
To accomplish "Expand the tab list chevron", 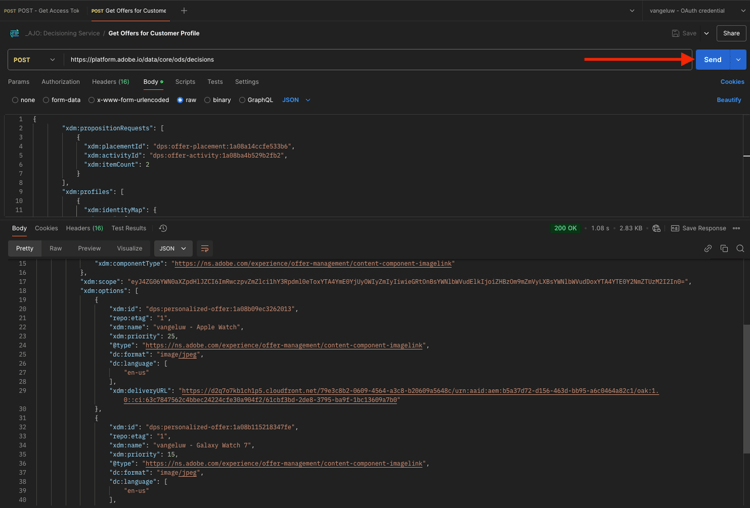I will click(x=632, y=11).
